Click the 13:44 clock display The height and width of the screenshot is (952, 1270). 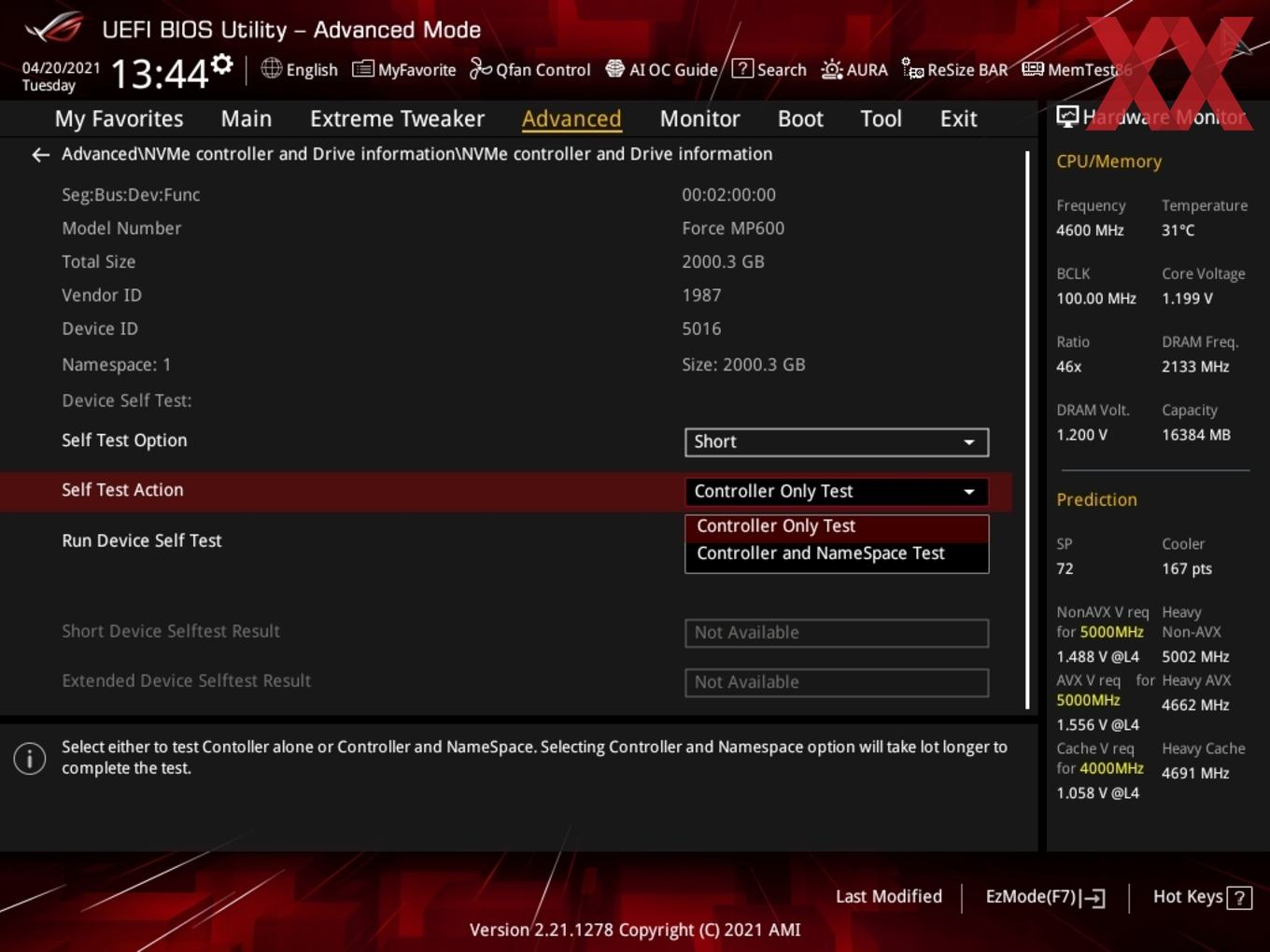tap(159, 73)
